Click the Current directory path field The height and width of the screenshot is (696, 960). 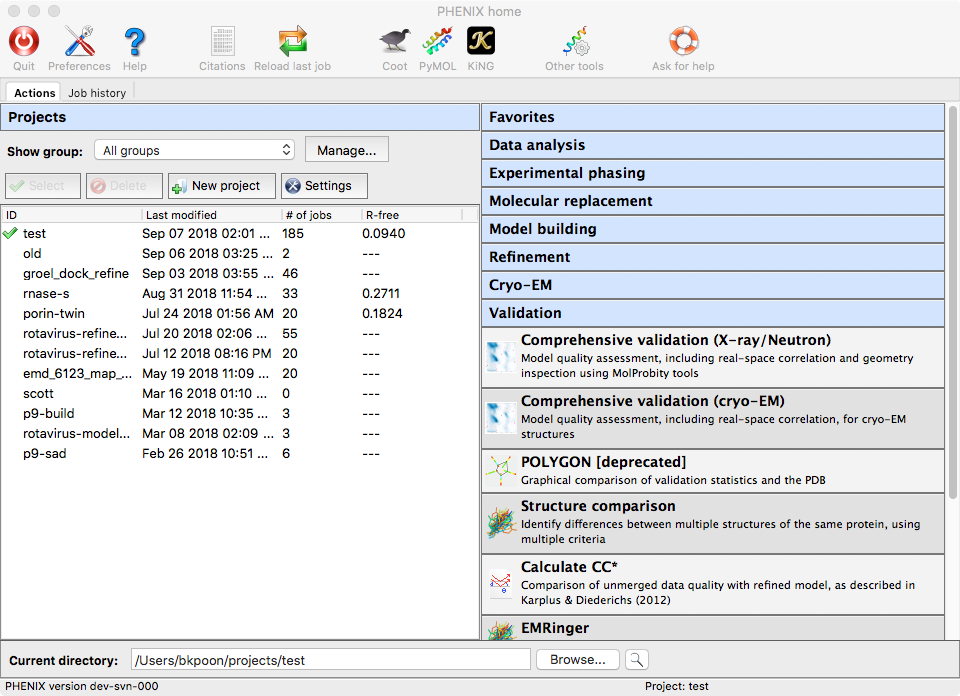(x=331, y=660)
